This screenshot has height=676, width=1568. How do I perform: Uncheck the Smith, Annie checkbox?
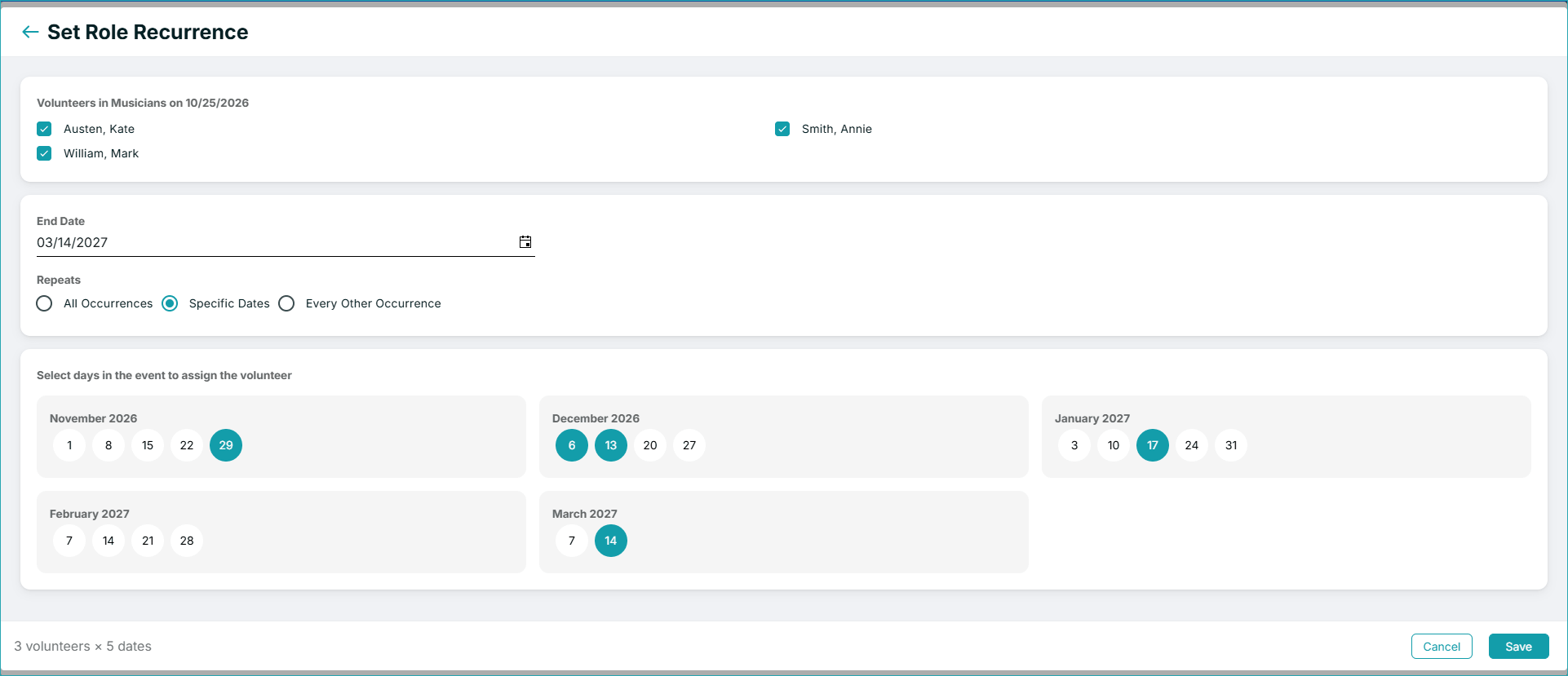click(x=782, y=129)
